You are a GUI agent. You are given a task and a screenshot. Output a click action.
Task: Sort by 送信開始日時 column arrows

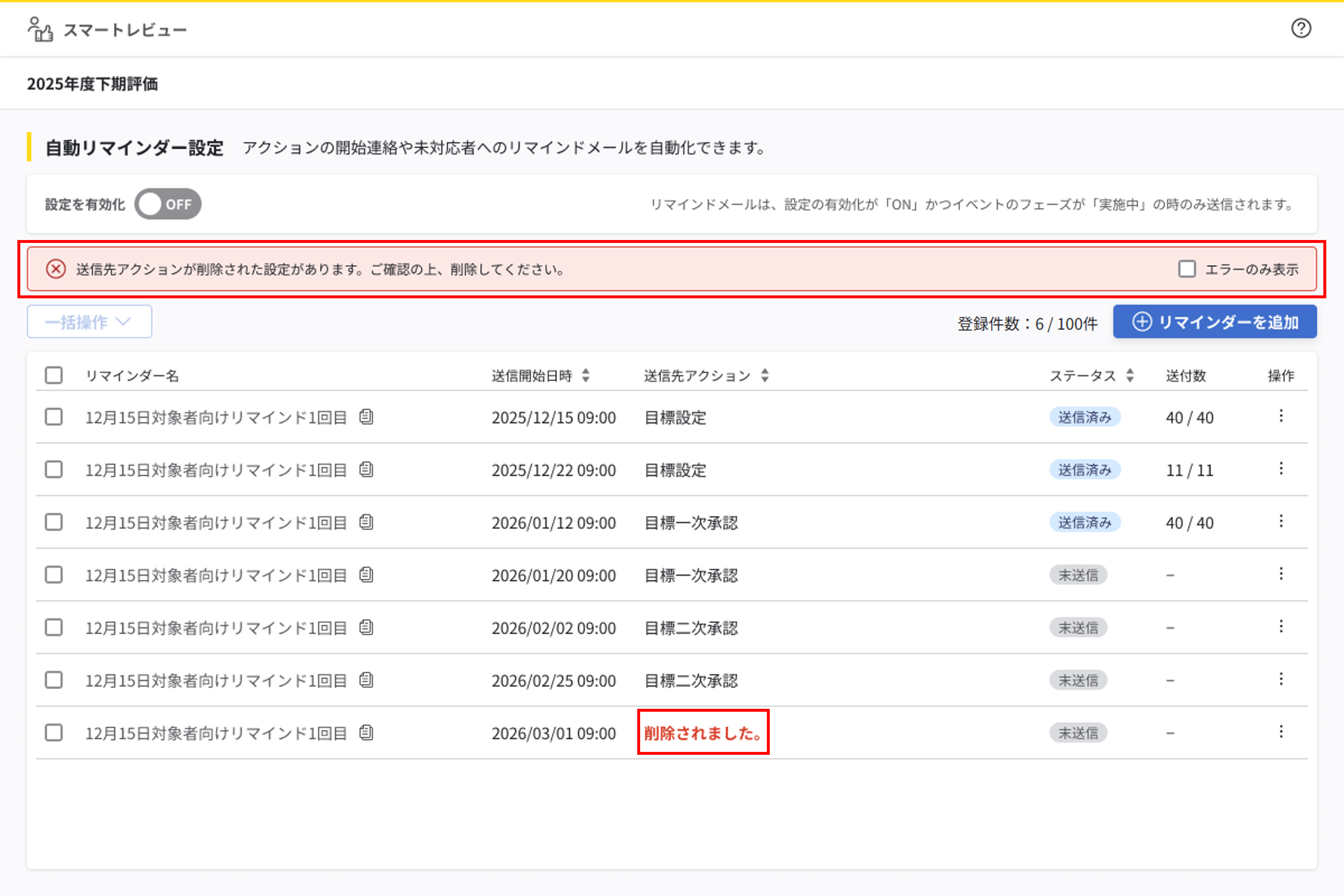click(586, 375)
